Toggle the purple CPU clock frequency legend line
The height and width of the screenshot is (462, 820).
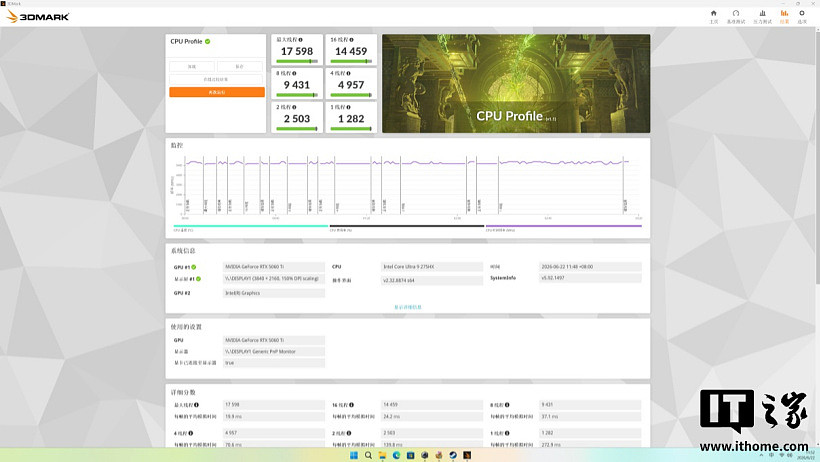click(563, 226)
